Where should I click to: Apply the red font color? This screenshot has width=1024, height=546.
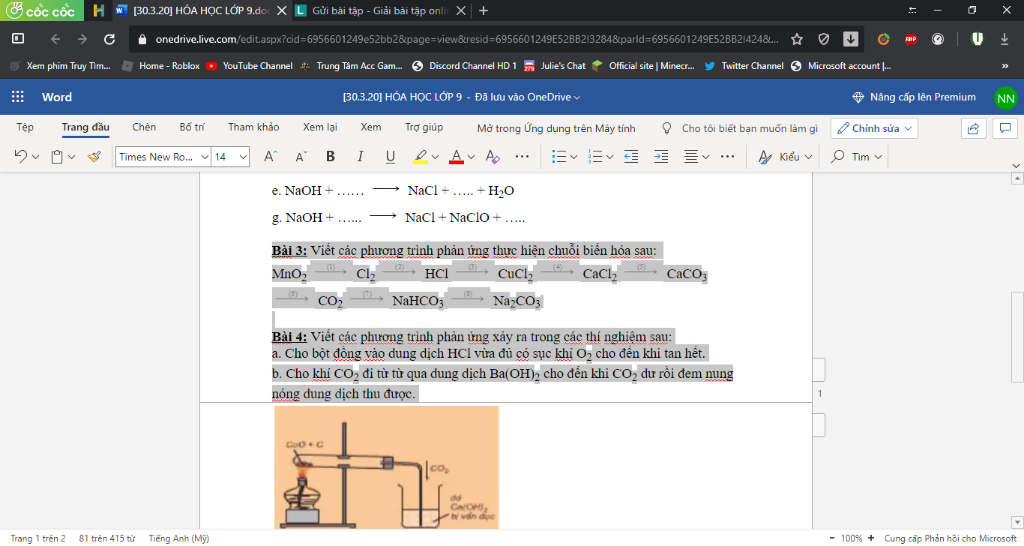tap(456, 157)
